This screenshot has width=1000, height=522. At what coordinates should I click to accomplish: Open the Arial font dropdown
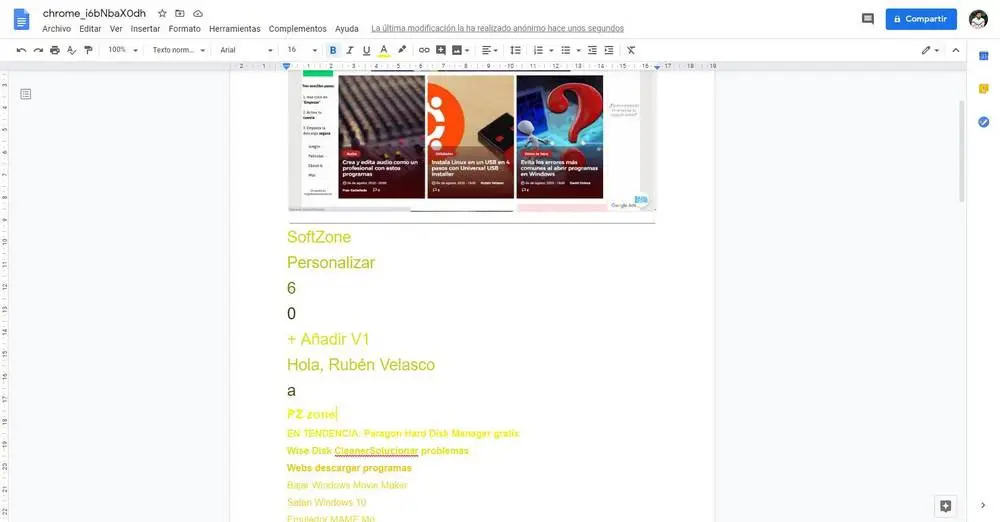pos(246,50)
